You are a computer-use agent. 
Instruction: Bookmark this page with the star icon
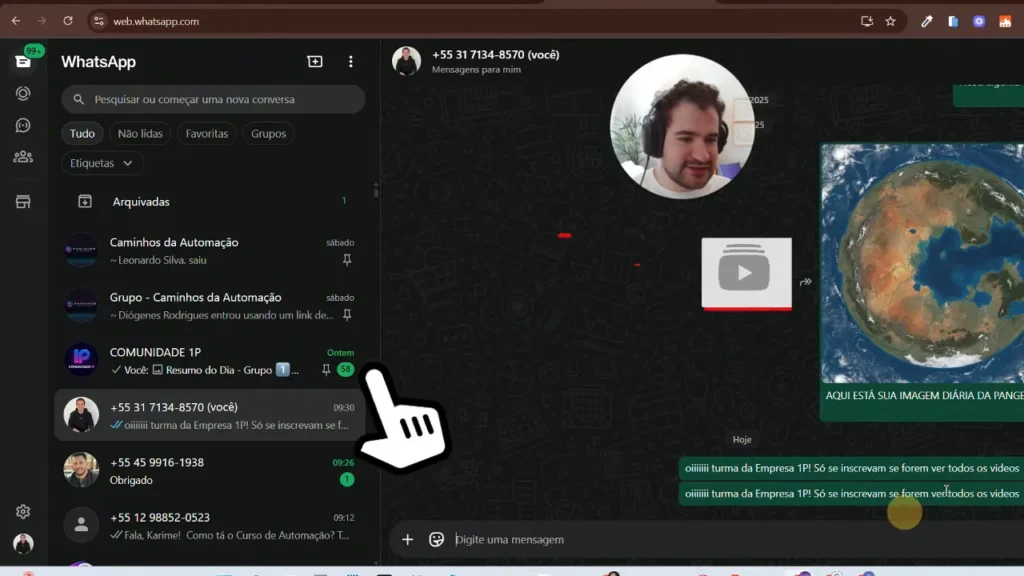890,21
